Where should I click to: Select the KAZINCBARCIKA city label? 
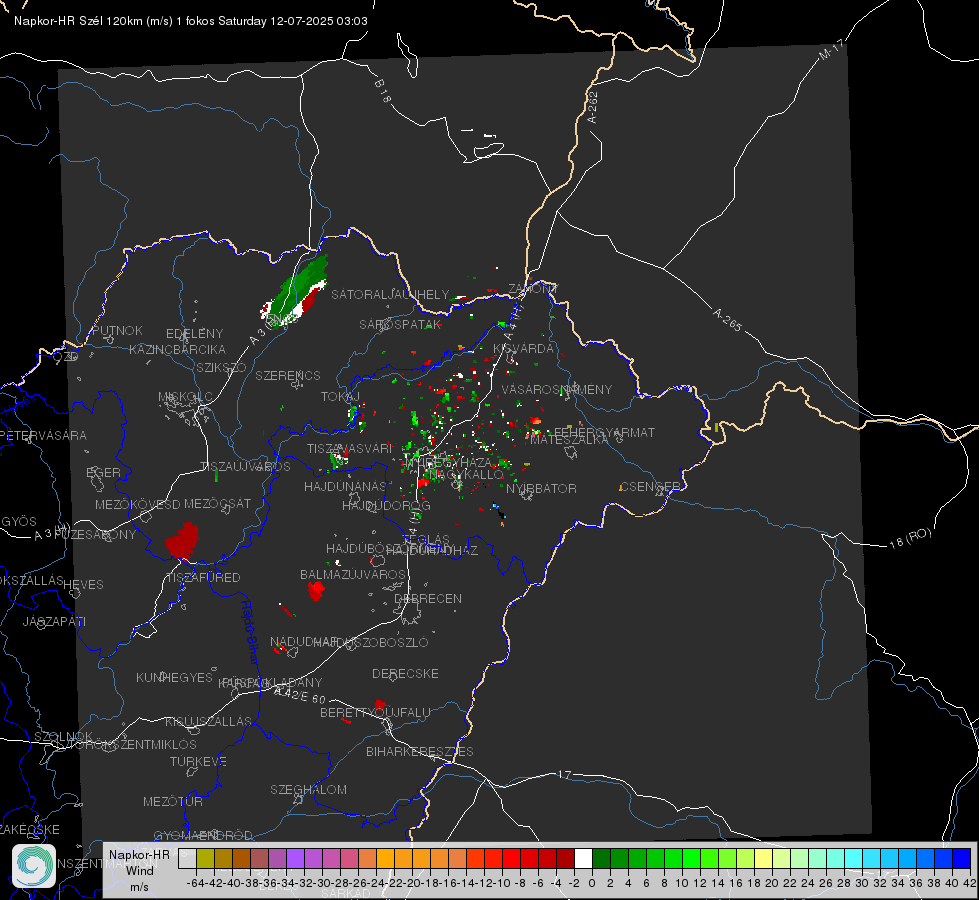[x=177, y=349]
